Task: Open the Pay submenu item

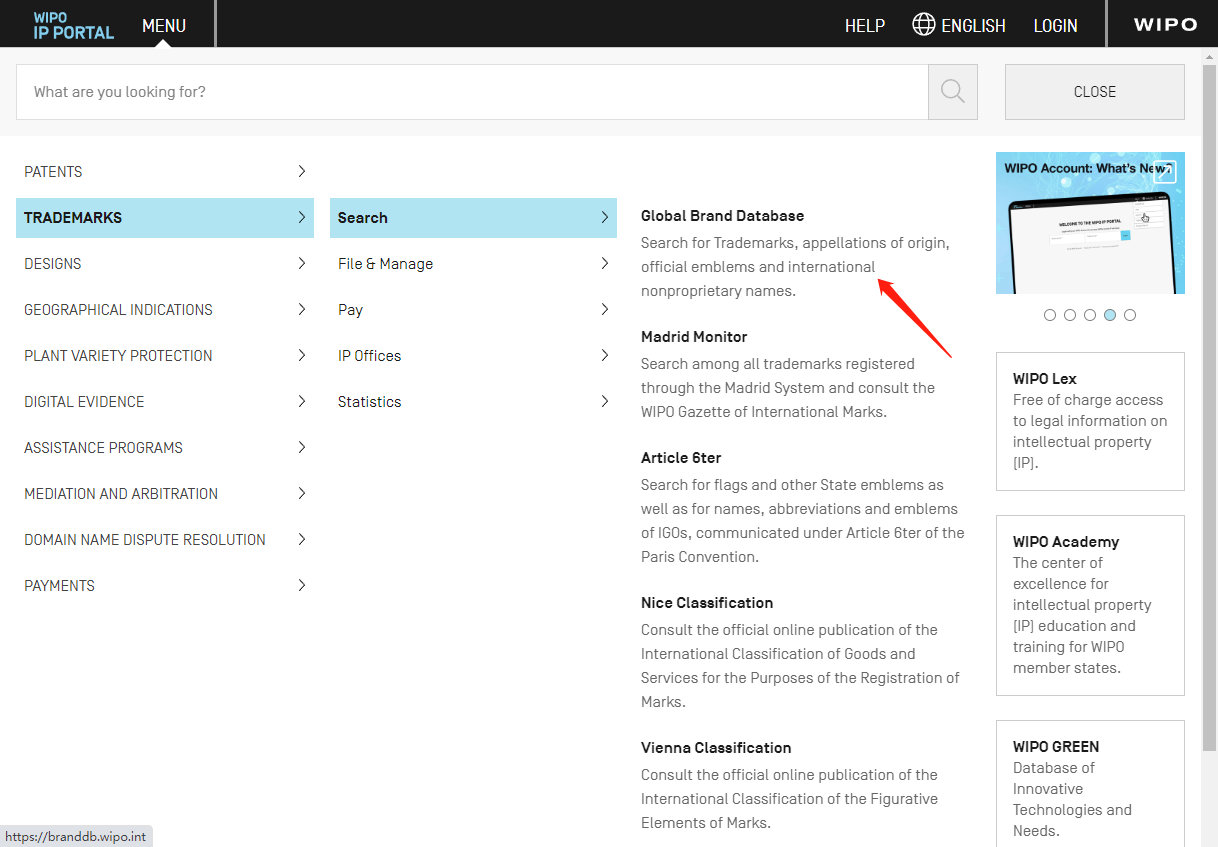Action: 473,309
